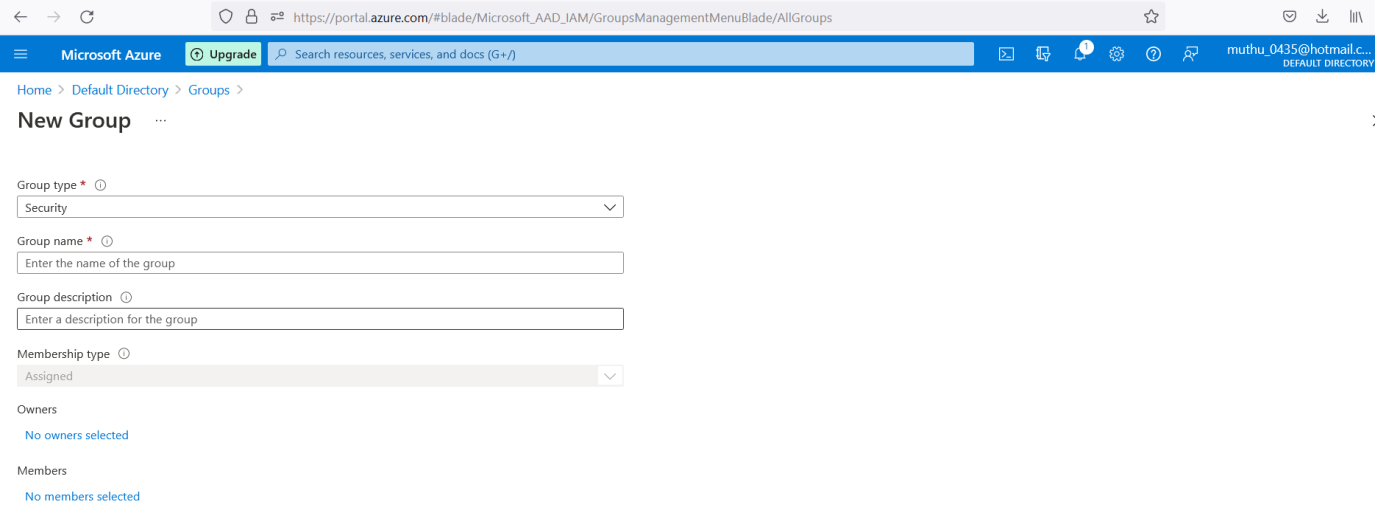Click the shield tracking protection icon
Viewport: 1375px width, 530px height.
[x=226, y=17]
